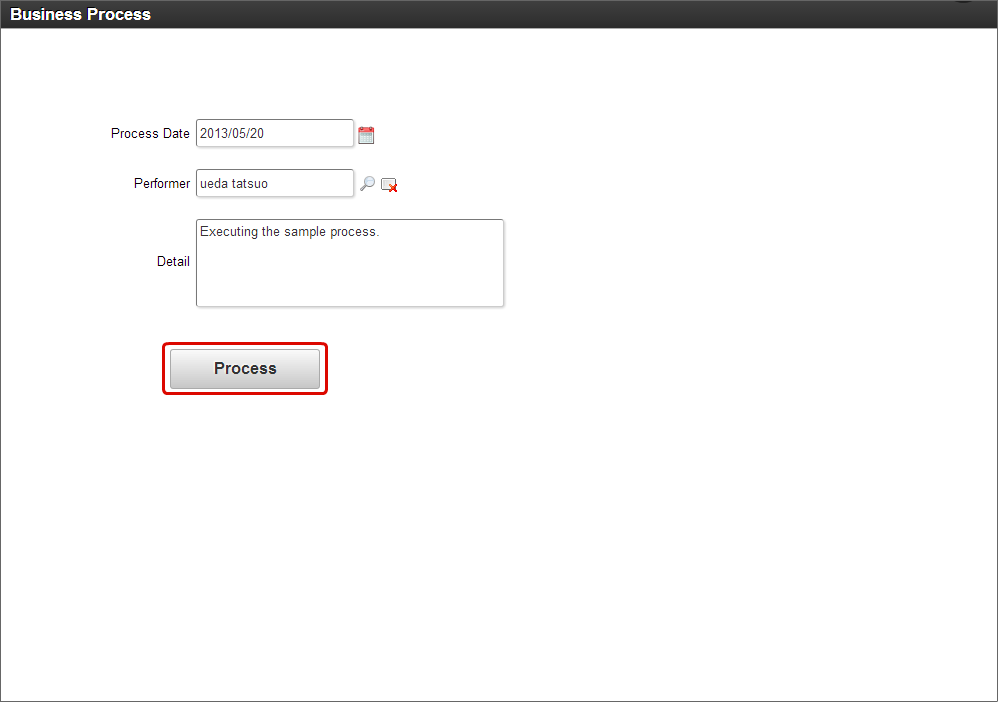Open the calendar picker for Process Date
This screenshot has height=702, width=998.
(x=366, y=135)
